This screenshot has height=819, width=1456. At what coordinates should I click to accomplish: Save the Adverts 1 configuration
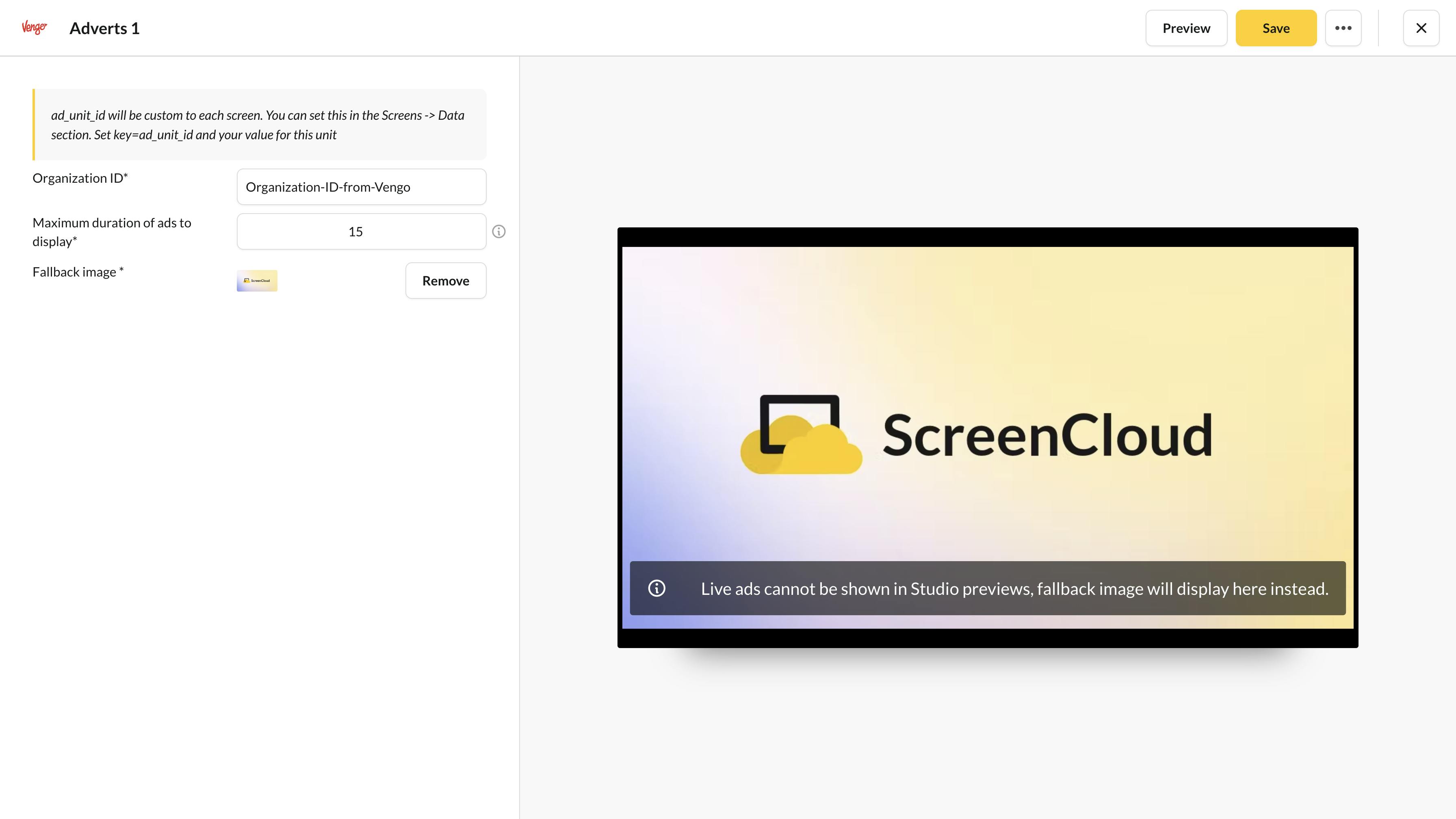click(1276, 28)
